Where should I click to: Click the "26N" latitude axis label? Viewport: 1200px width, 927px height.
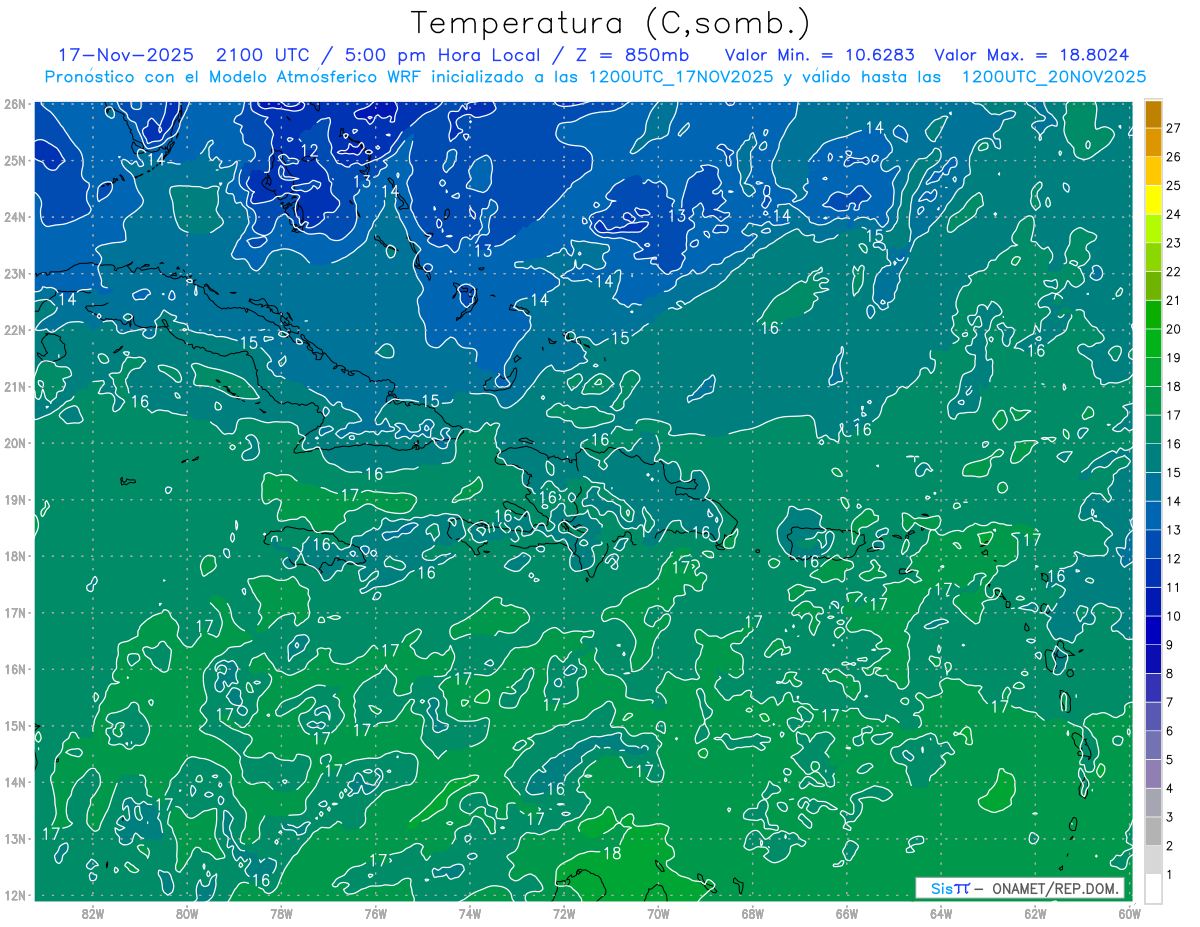tap(14, 104)
